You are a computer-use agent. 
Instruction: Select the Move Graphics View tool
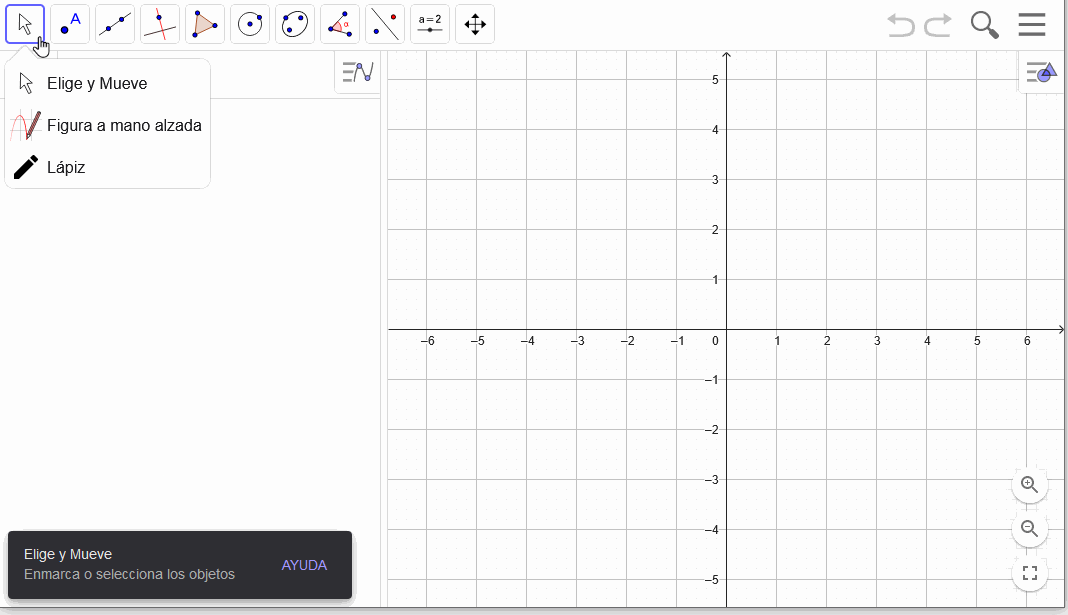pos(475,24)
